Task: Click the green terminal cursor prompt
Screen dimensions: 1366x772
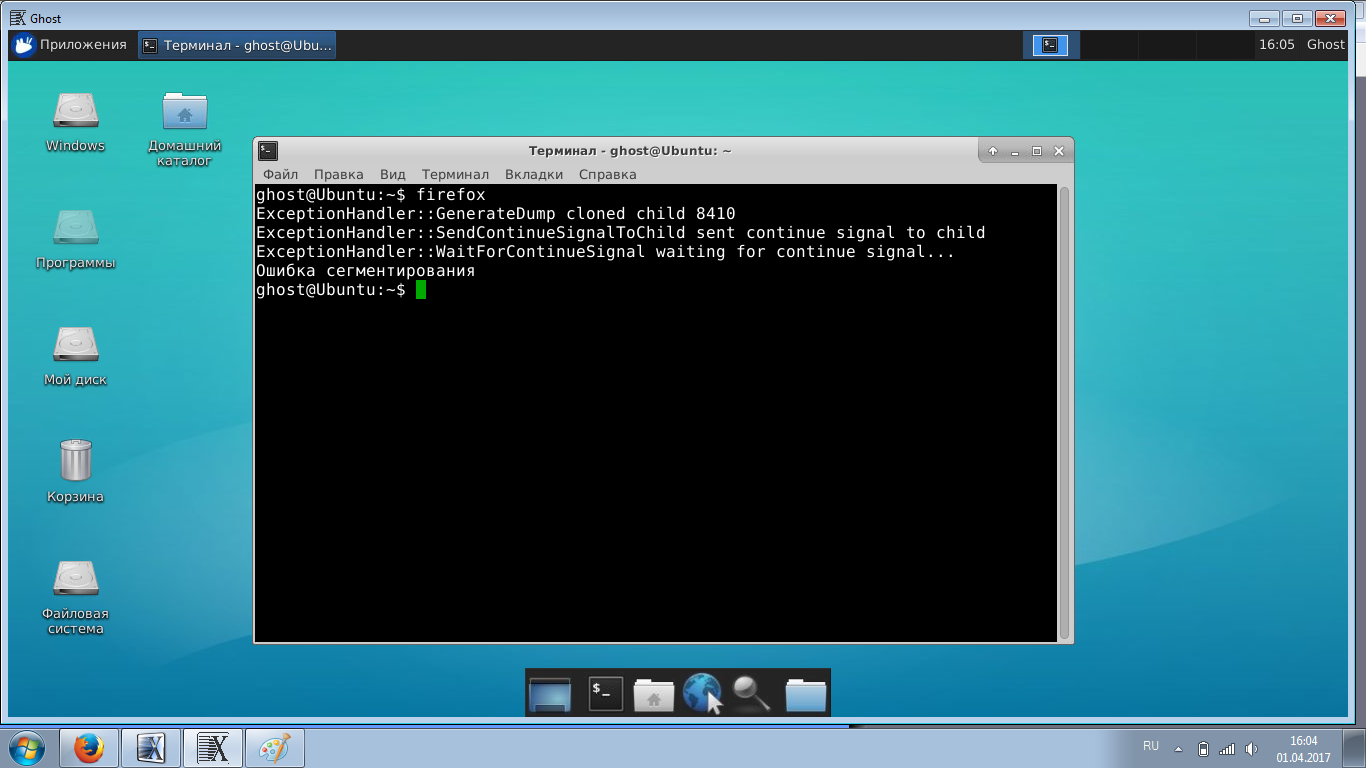Action: coord(421,289)
